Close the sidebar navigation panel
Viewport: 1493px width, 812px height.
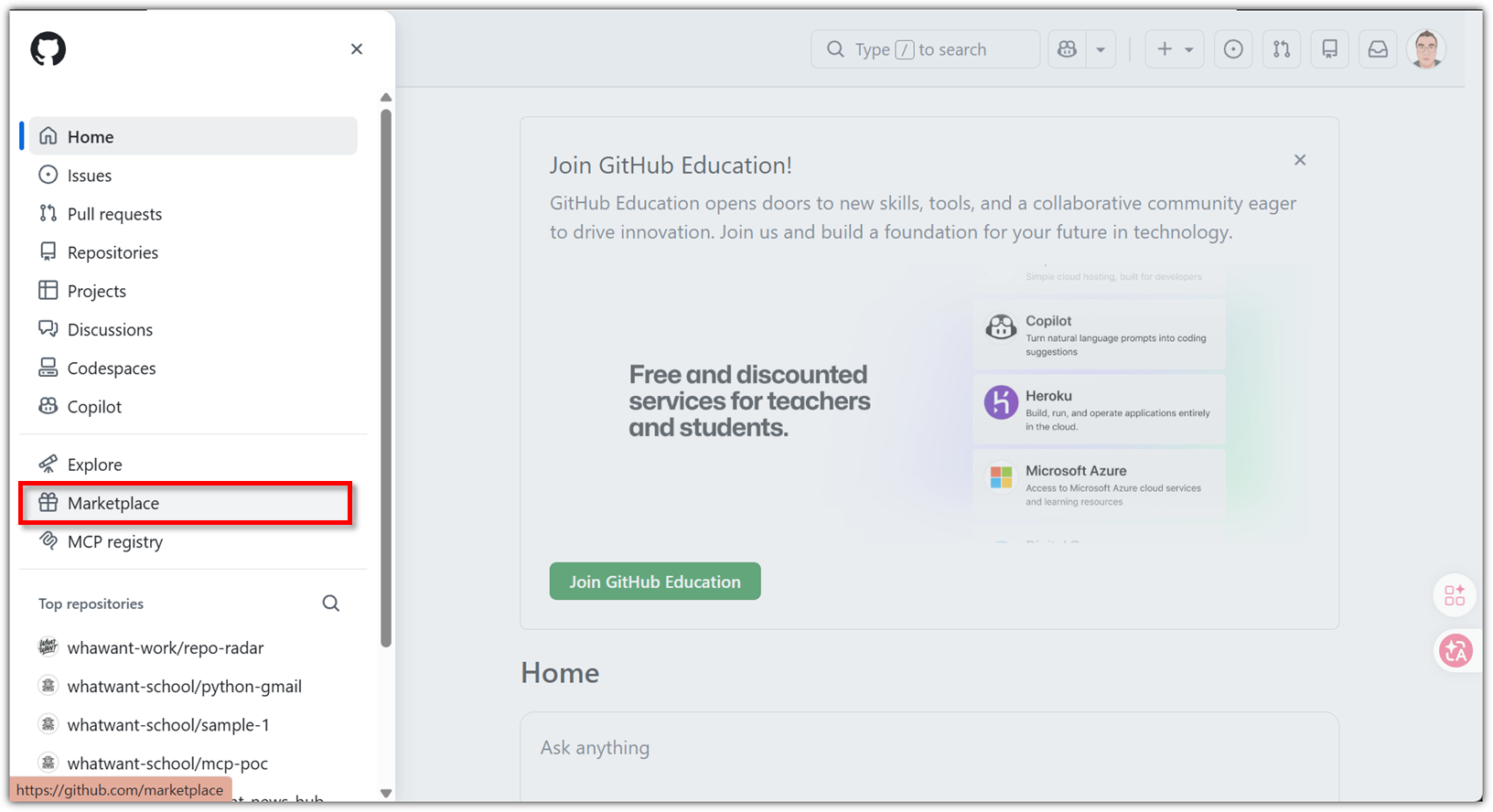(x=357, y=49)
